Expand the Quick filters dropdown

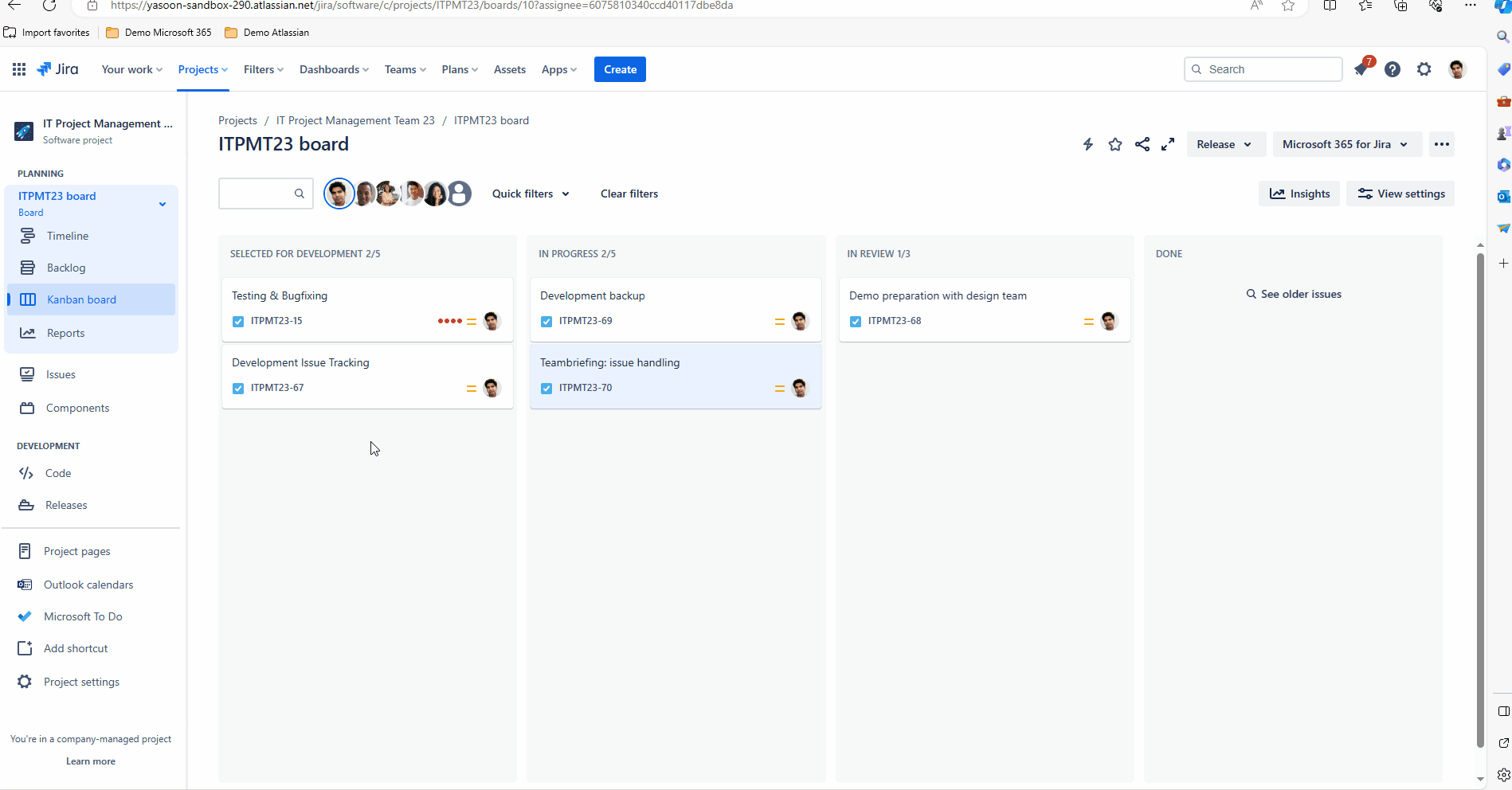530,194
